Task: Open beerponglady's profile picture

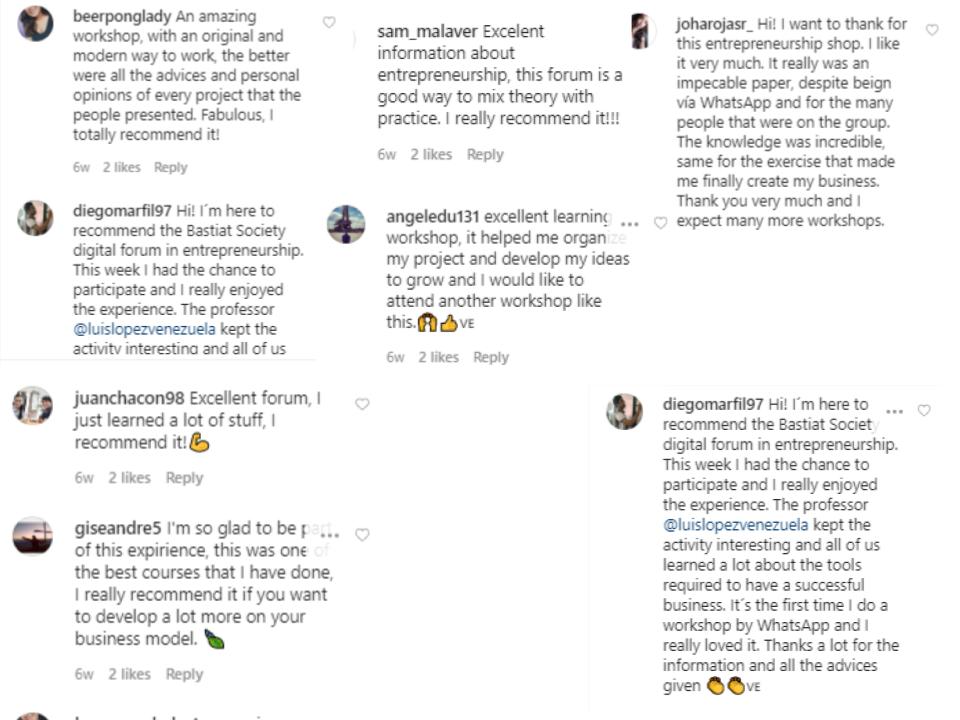Action: click(36, 24)
